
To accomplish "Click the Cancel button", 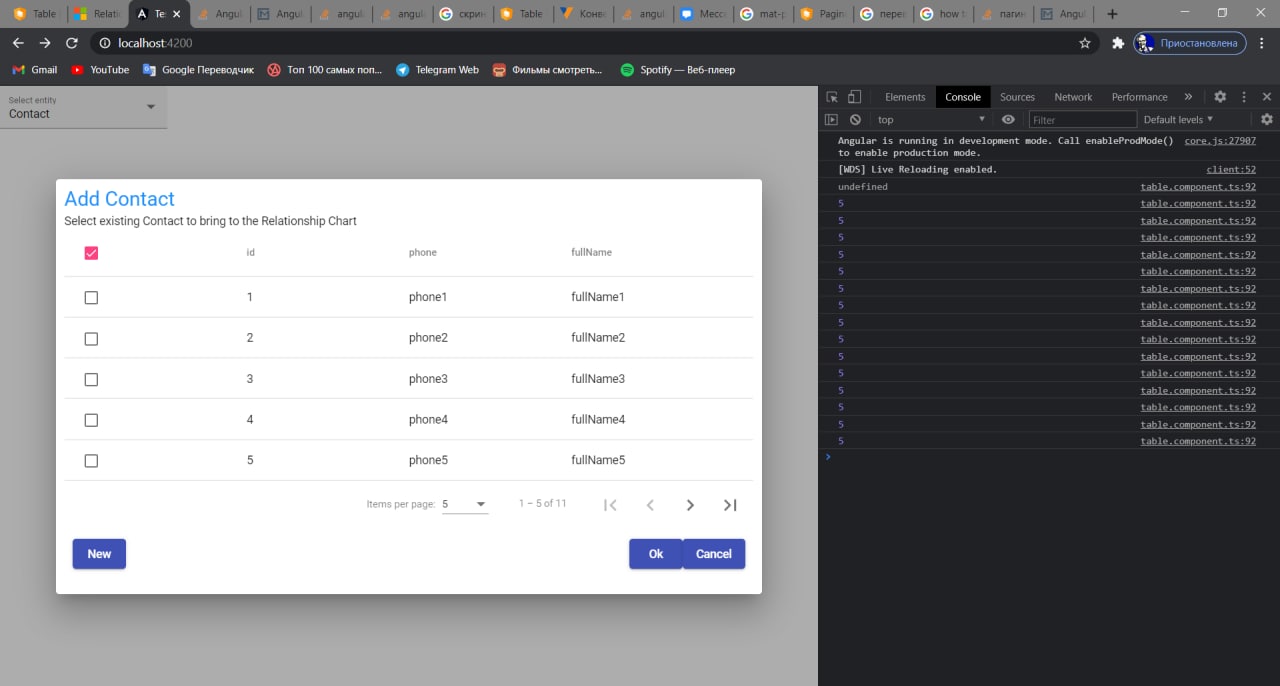I will point(714,554).
